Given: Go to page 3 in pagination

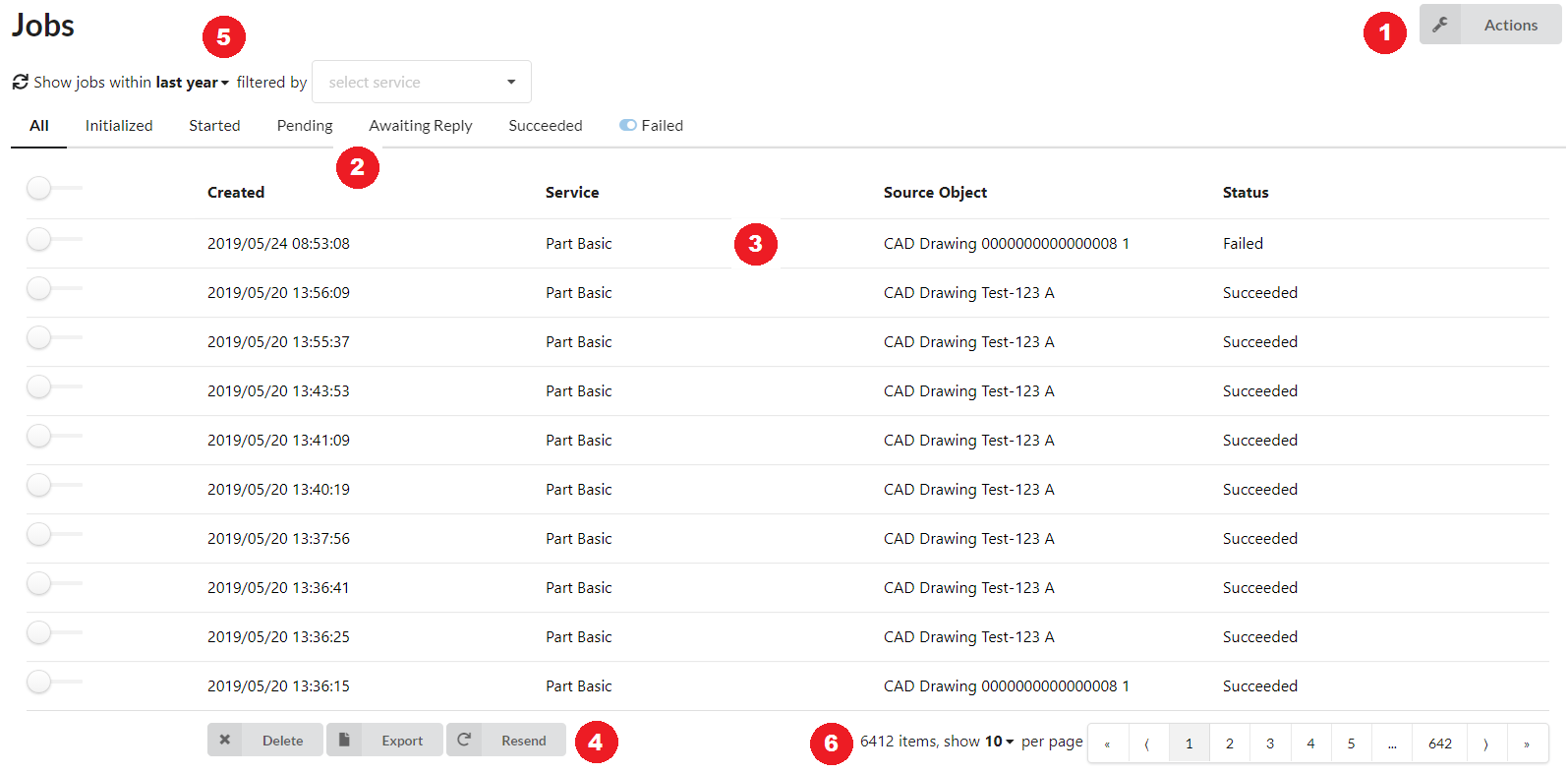Looking at the screenshot, I should click(1269, 743).
